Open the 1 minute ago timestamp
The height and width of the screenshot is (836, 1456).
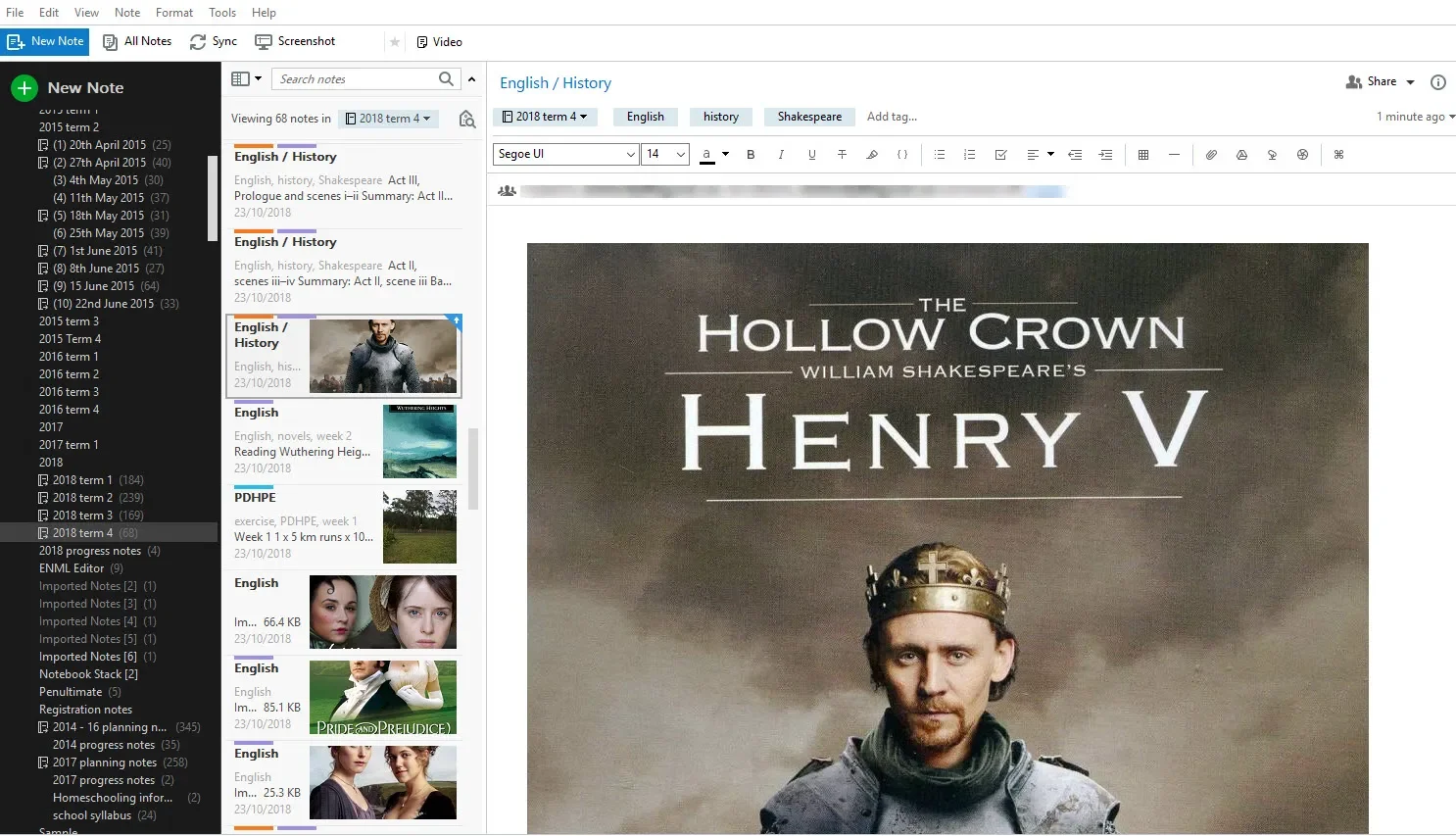[x=1415, y=117]
